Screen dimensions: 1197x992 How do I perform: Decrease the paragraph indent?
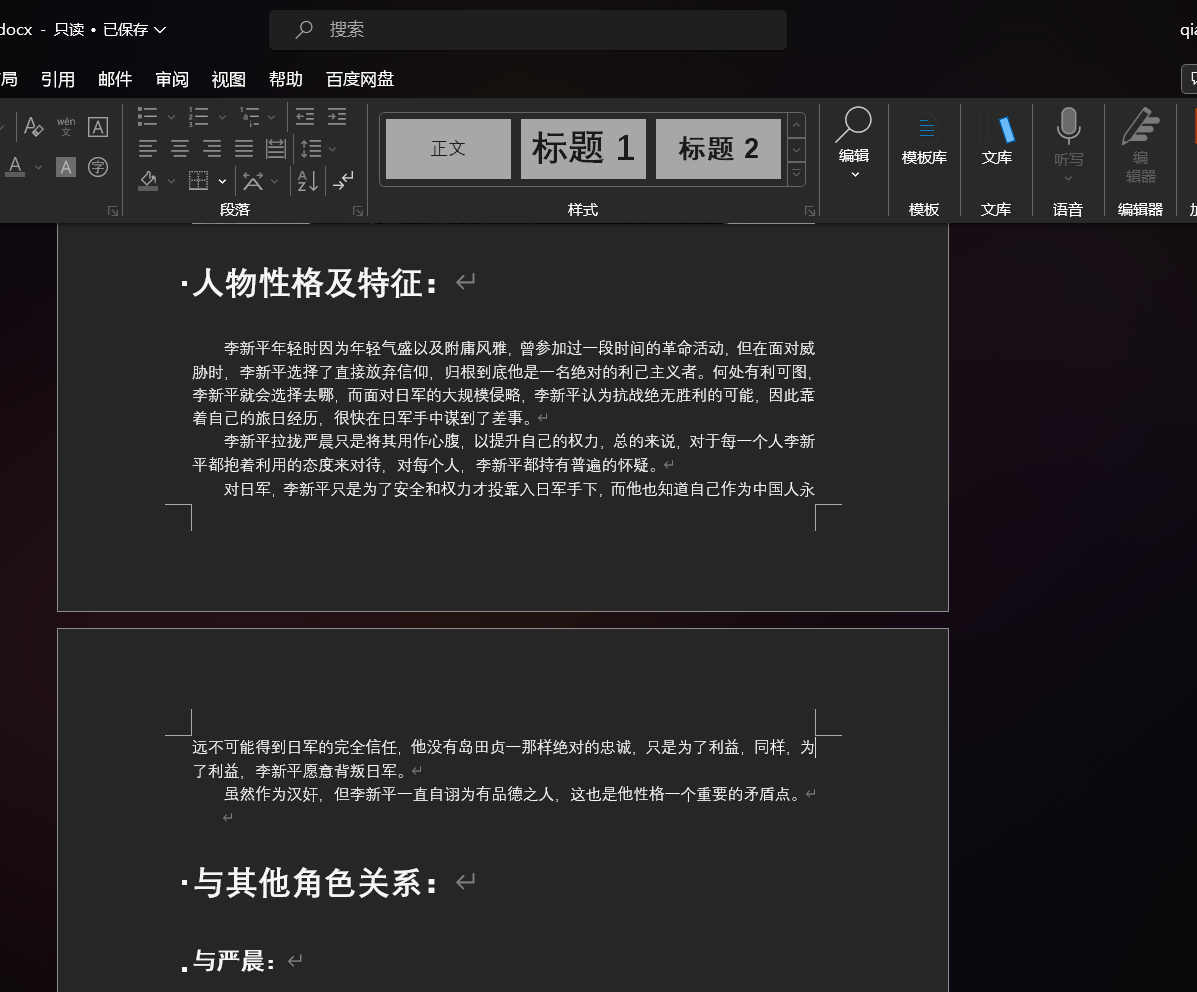click(305, 116)
